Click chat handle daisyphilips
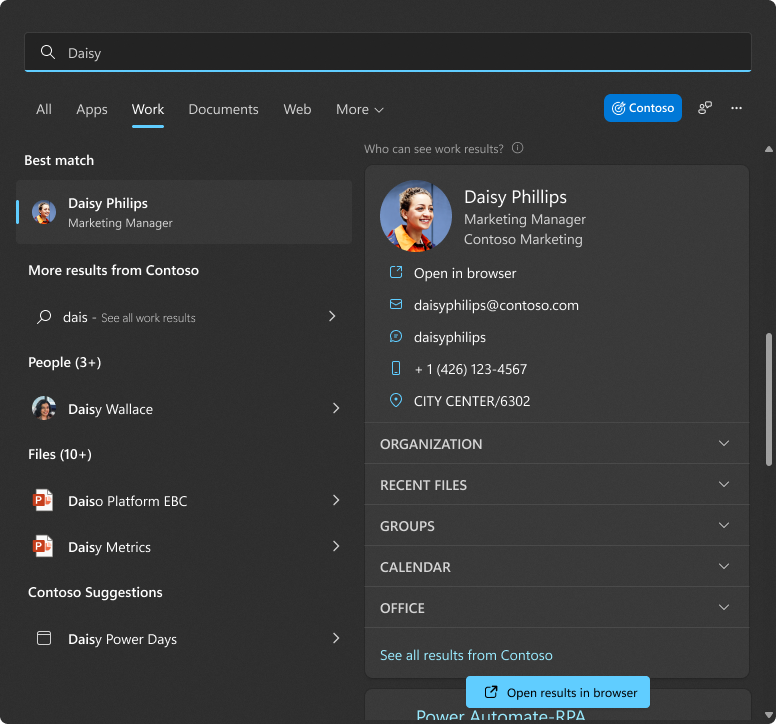 coord(449,338)
